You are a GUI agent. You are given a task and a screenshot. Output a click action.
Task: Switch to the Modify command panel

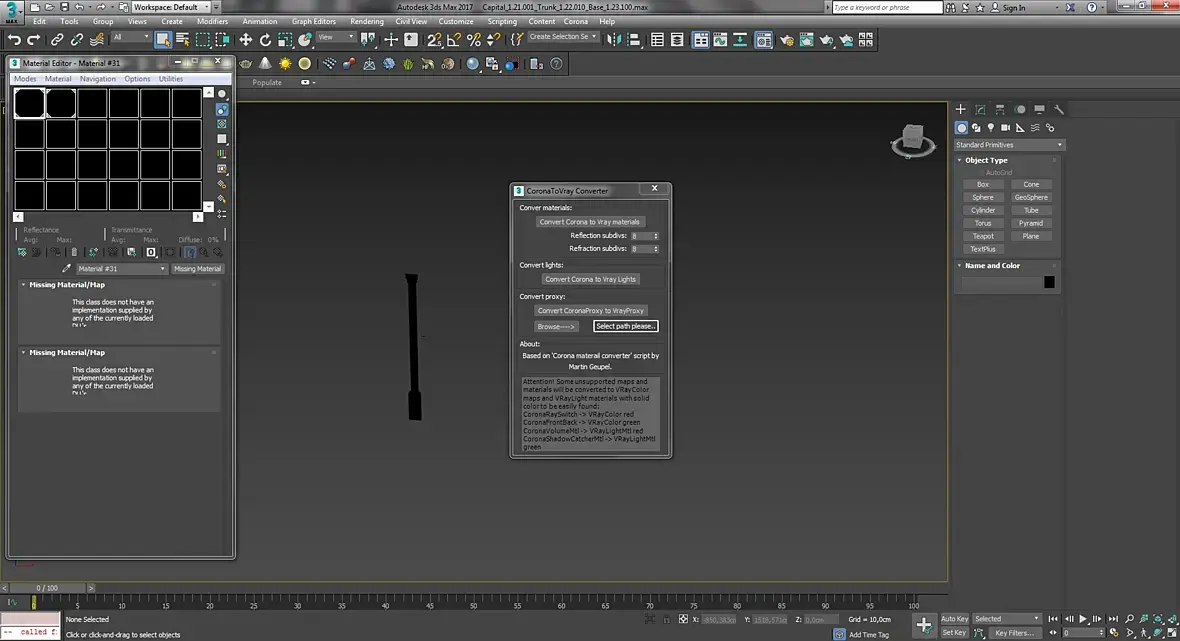(x=980, y=109)
